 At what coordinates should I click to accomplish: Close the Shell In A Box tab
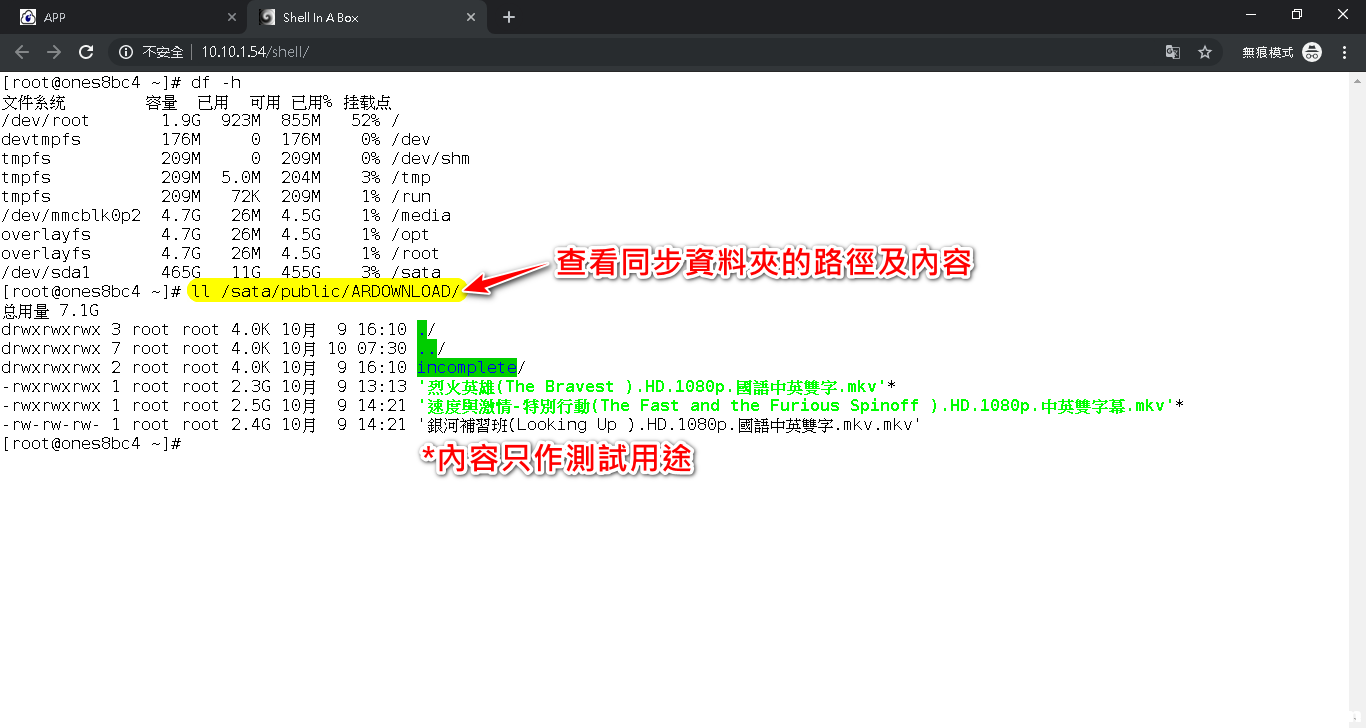point(470,17)
